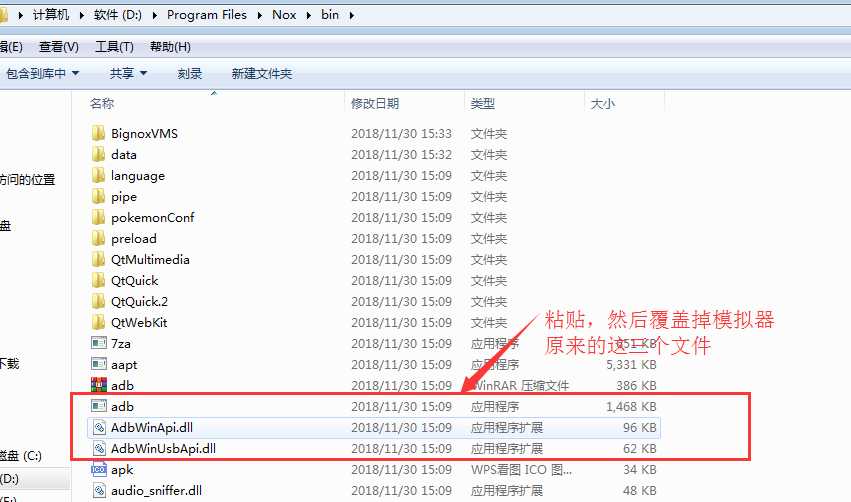Open the 查看(V) menu
The image size is (851, 502).
pos(59,47)
